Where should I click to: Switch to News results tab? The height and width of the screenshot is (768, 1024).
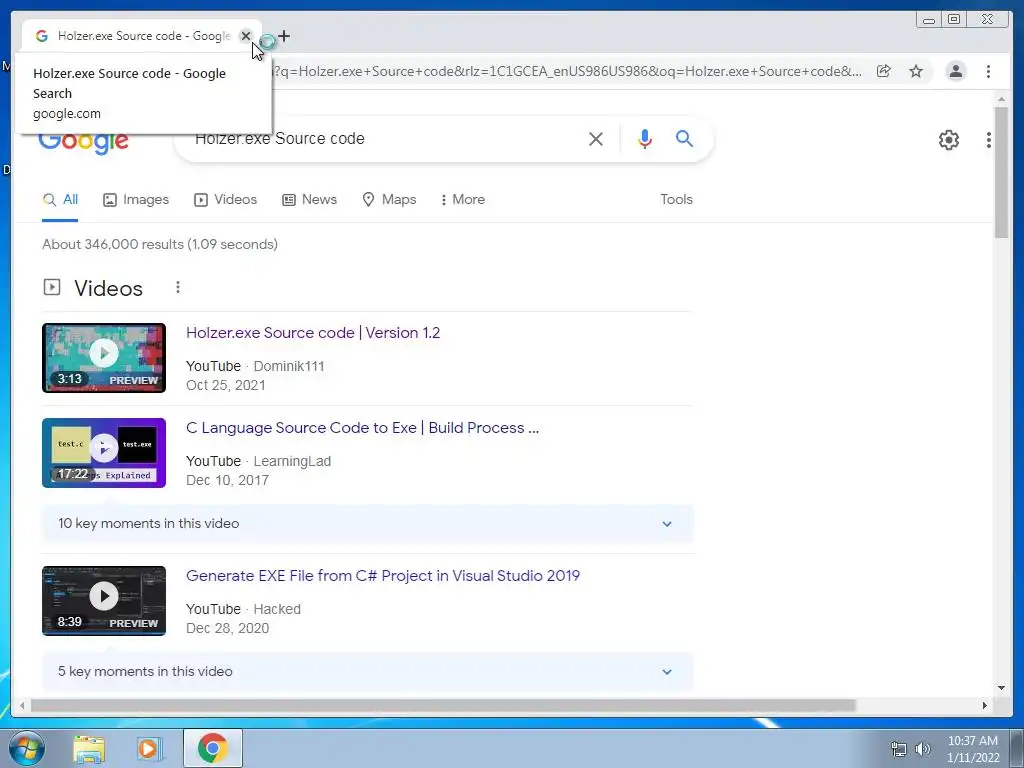(310, 200)
